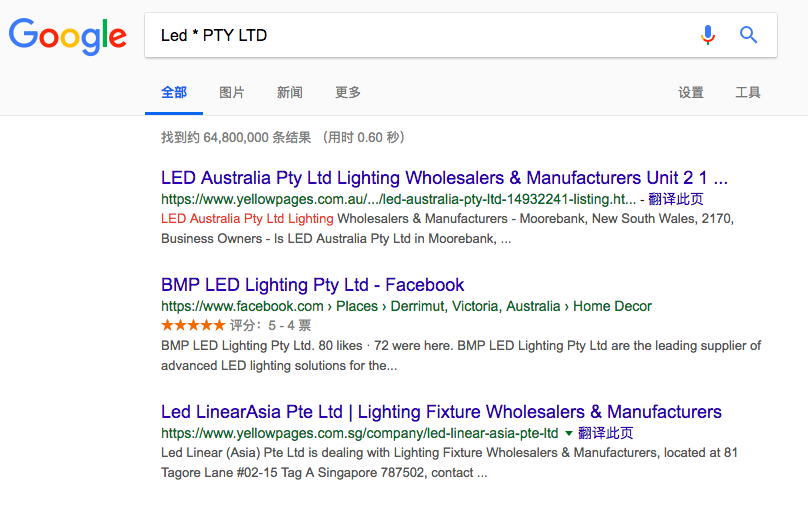The width and height of the screenshot is (808, 505).
Task: Open Led LinearAsia Pte Ltd result title
Action: coord(441,412)
